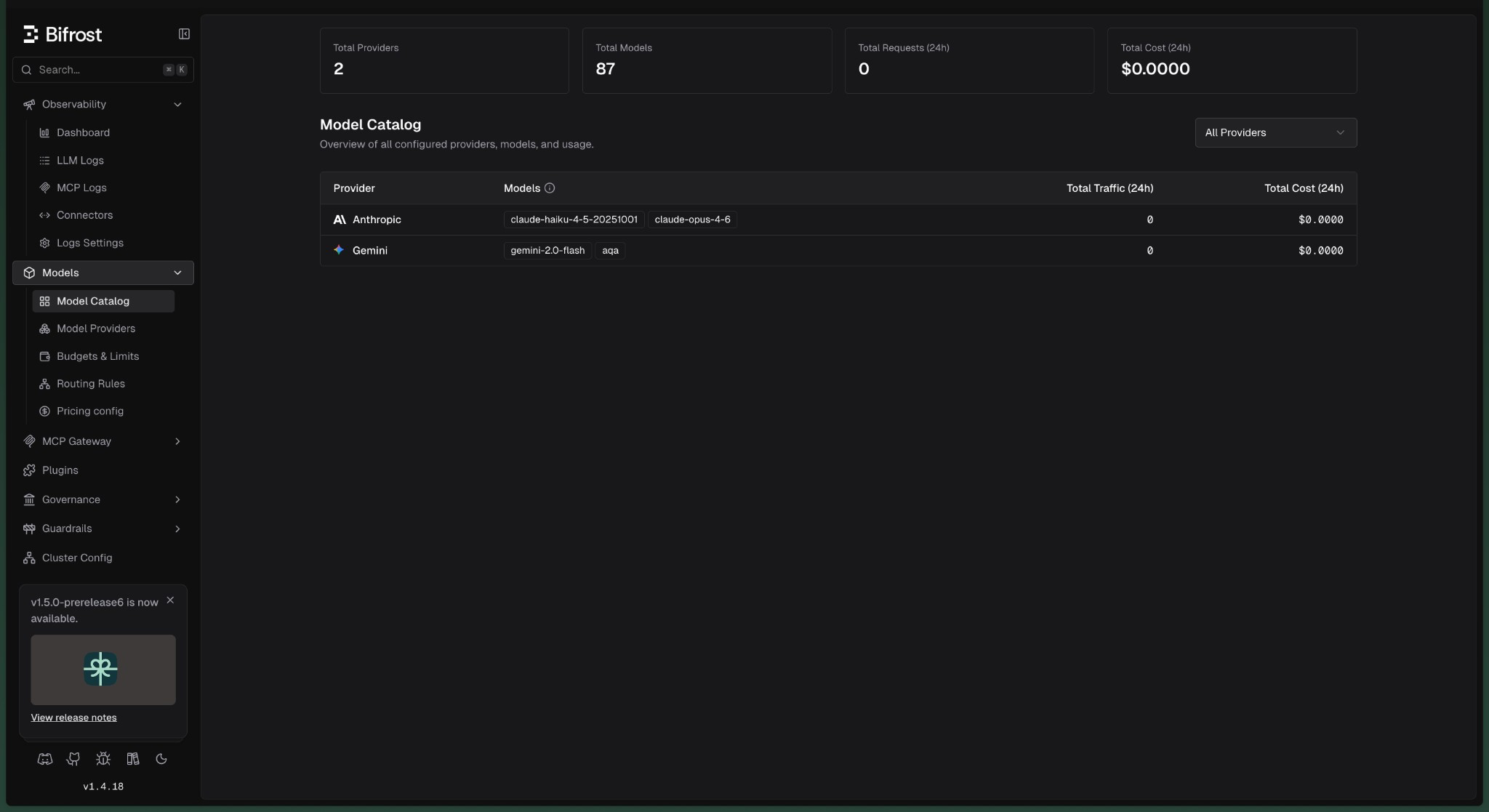Click the Logs Settings gear icon
1489x812 pixels.
44,243
